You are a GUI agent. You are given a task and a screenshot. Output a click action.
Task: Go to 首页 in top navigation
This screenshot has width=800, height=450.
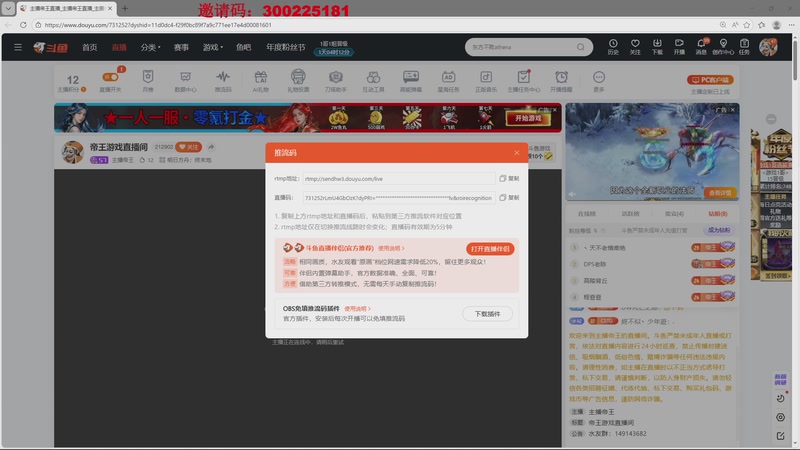click(x=90, y=47)
